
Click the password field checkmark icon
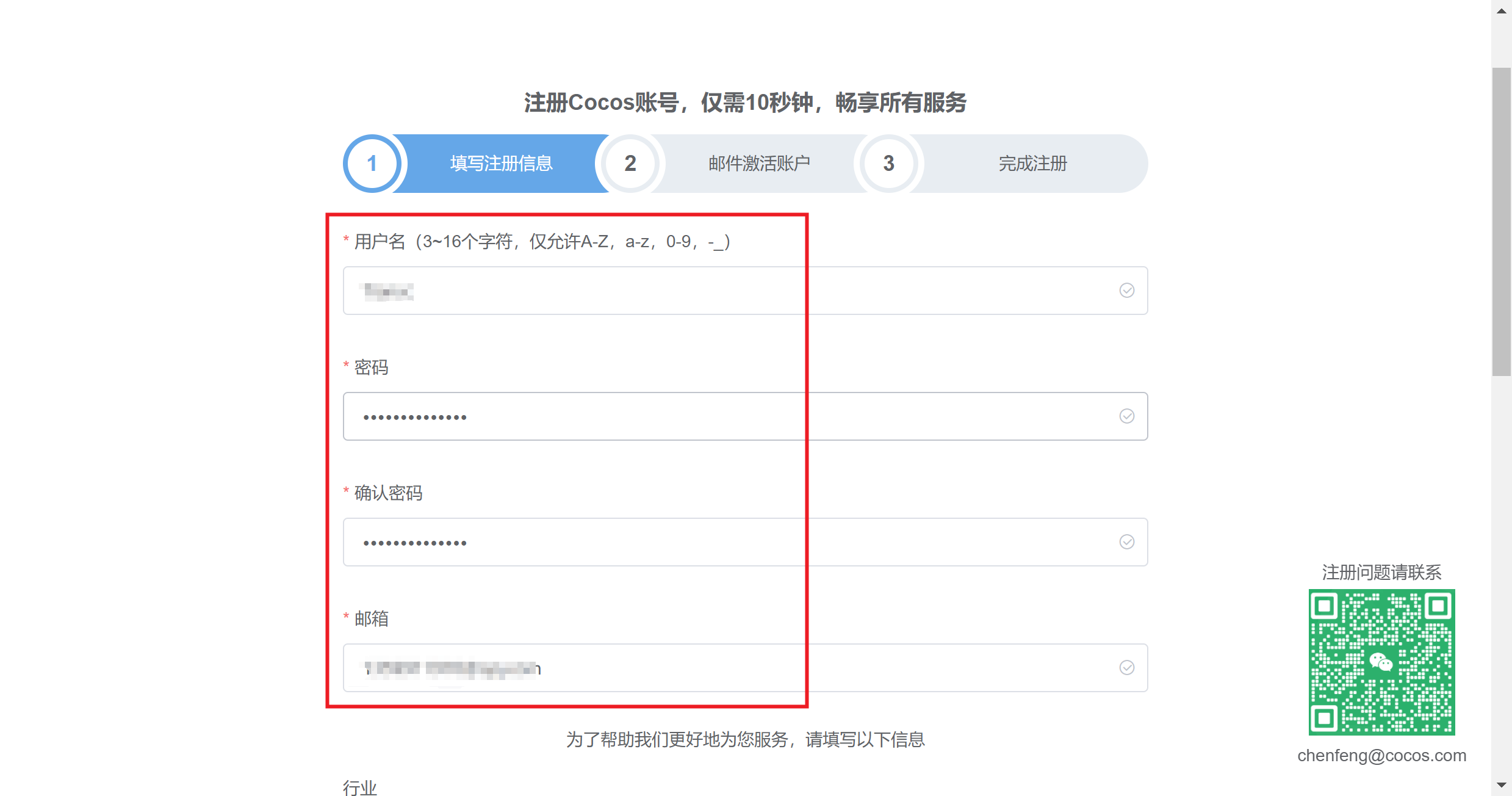point(1126,416)
